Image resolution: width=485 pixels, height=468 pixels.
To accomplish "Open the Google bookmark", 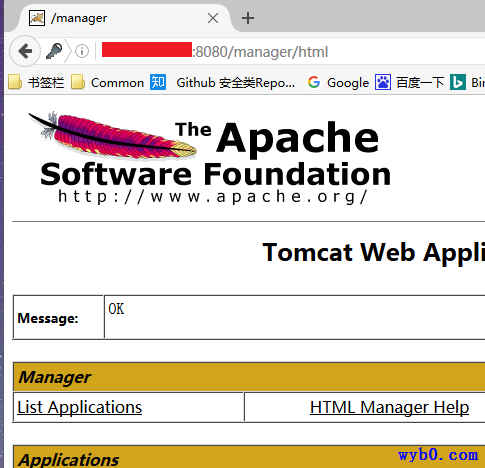I will click(x=338, y=82).
